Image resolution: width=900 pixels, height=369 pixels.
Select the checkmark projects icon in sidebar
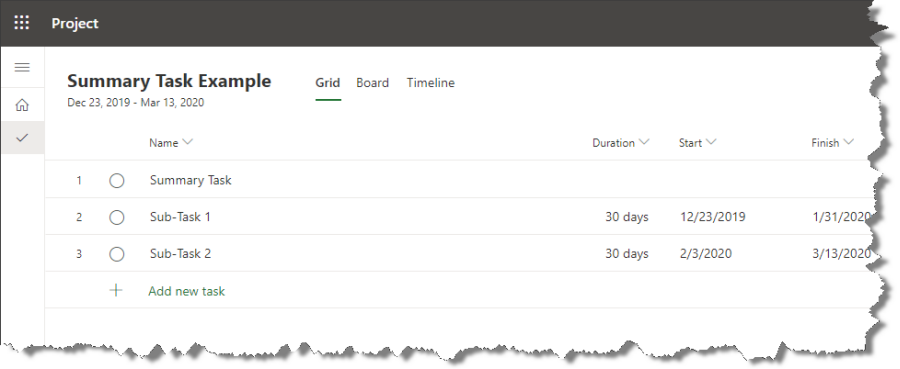(x=22, y=138)
